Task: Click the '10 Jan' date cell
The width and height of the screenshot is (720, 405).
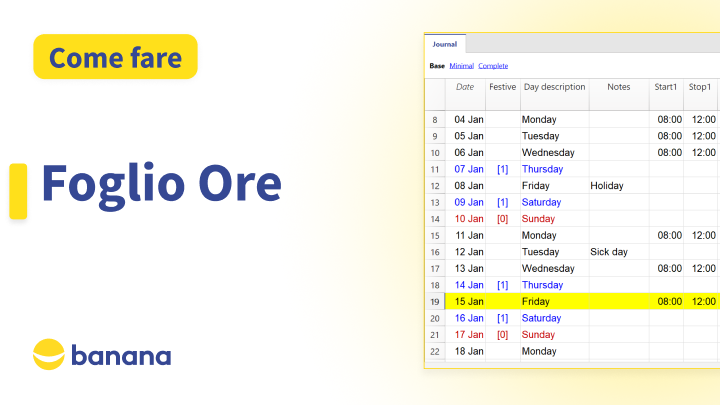Action: 466,219
